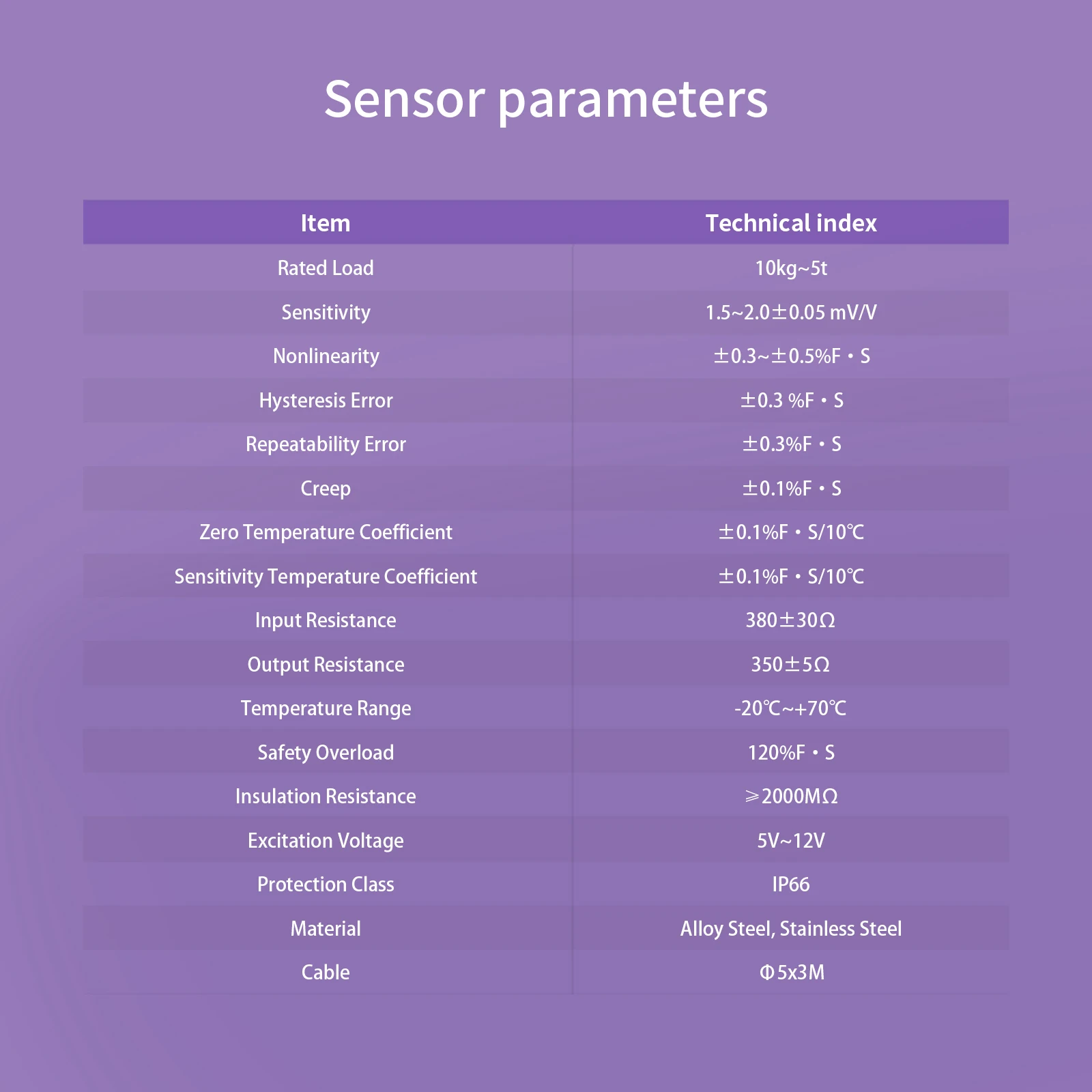The height and width of the screenshot is (1092, 1092).
Task: Click the Sensor parameters title
Action: tap(546, 100)
